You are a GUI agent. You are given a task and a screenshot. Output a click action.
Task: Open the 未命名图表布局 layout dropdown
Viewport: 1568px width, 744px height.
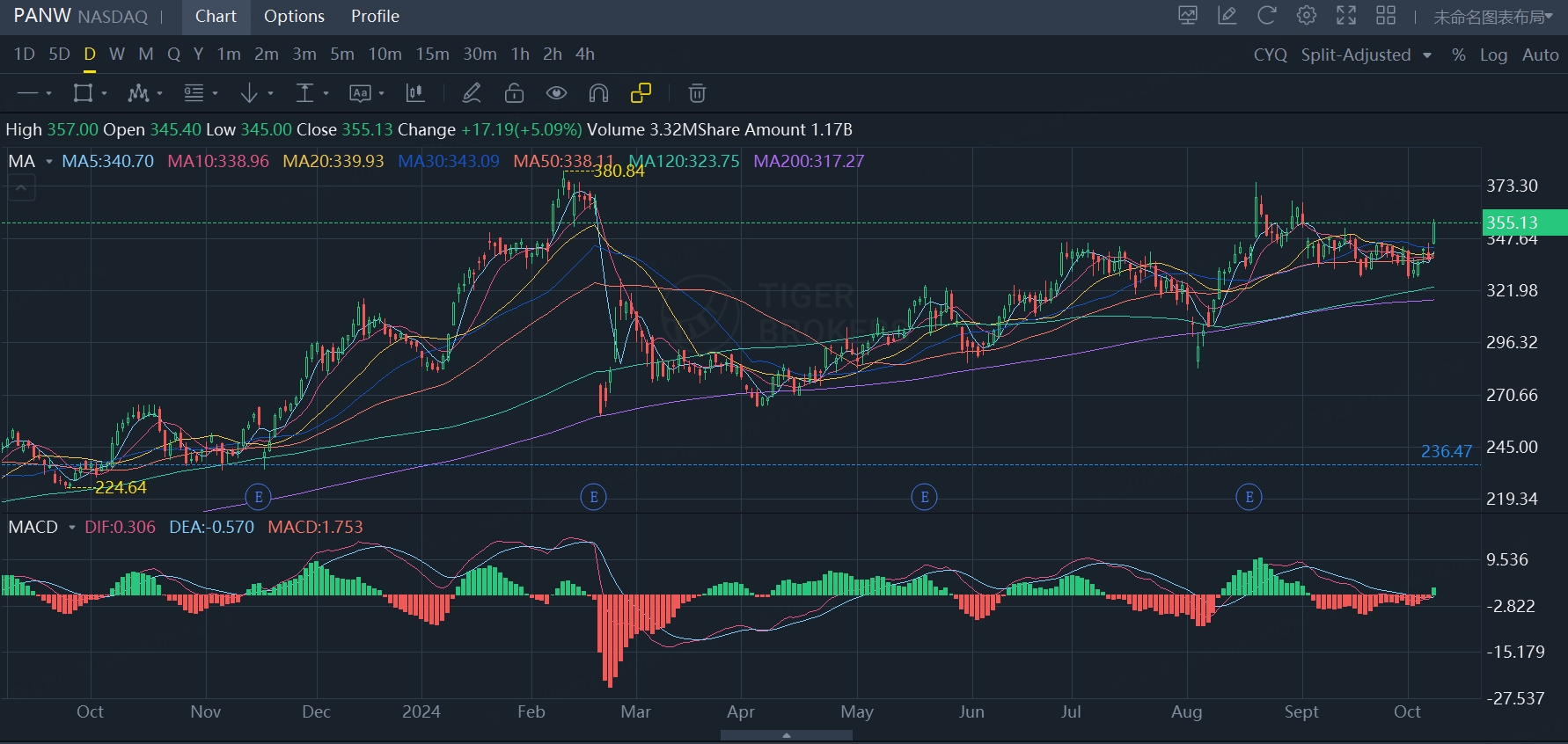click(x=1493, y=17)
